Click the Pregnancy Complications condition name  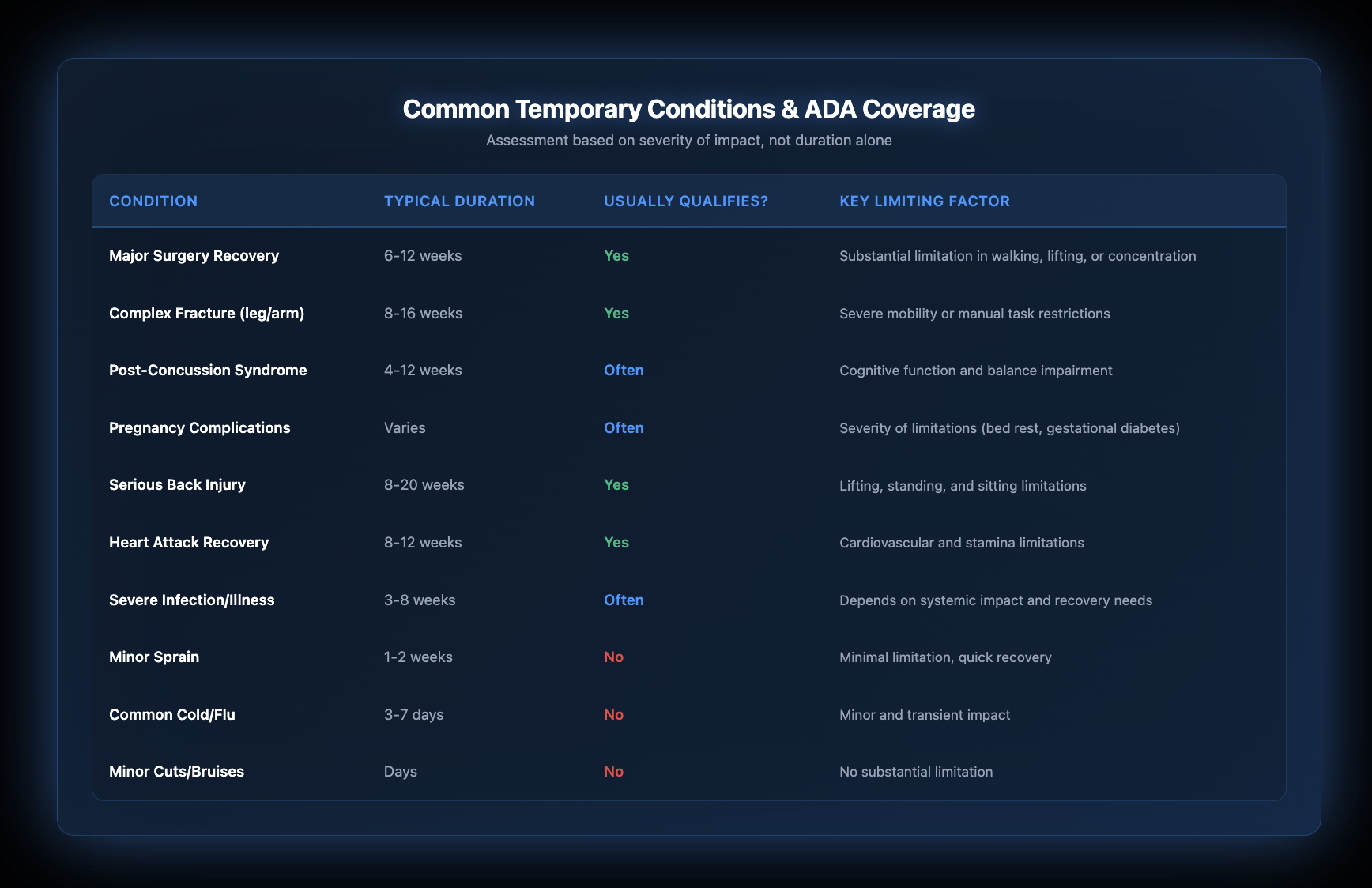[x=199, y=428]
